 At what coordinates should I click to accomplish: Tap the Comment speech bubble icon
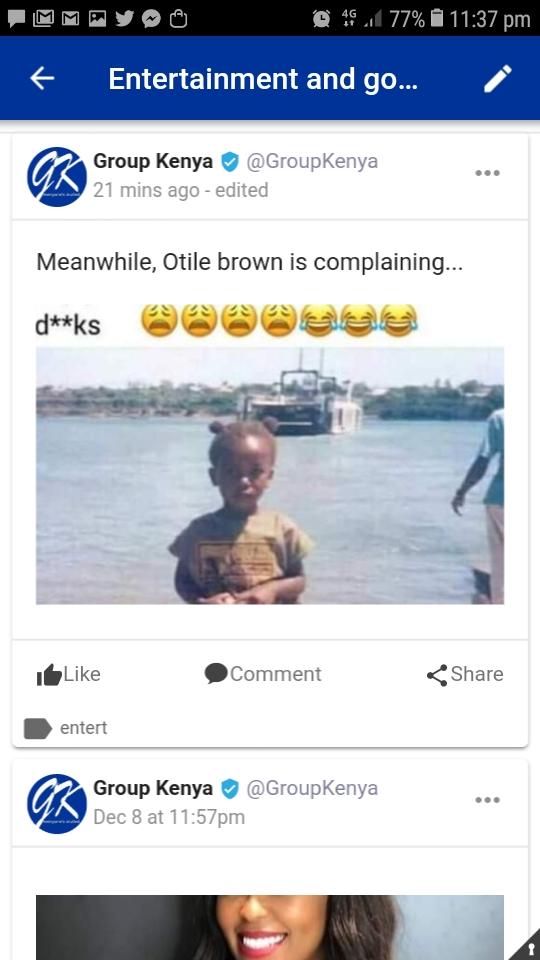[x=216, y=673]
